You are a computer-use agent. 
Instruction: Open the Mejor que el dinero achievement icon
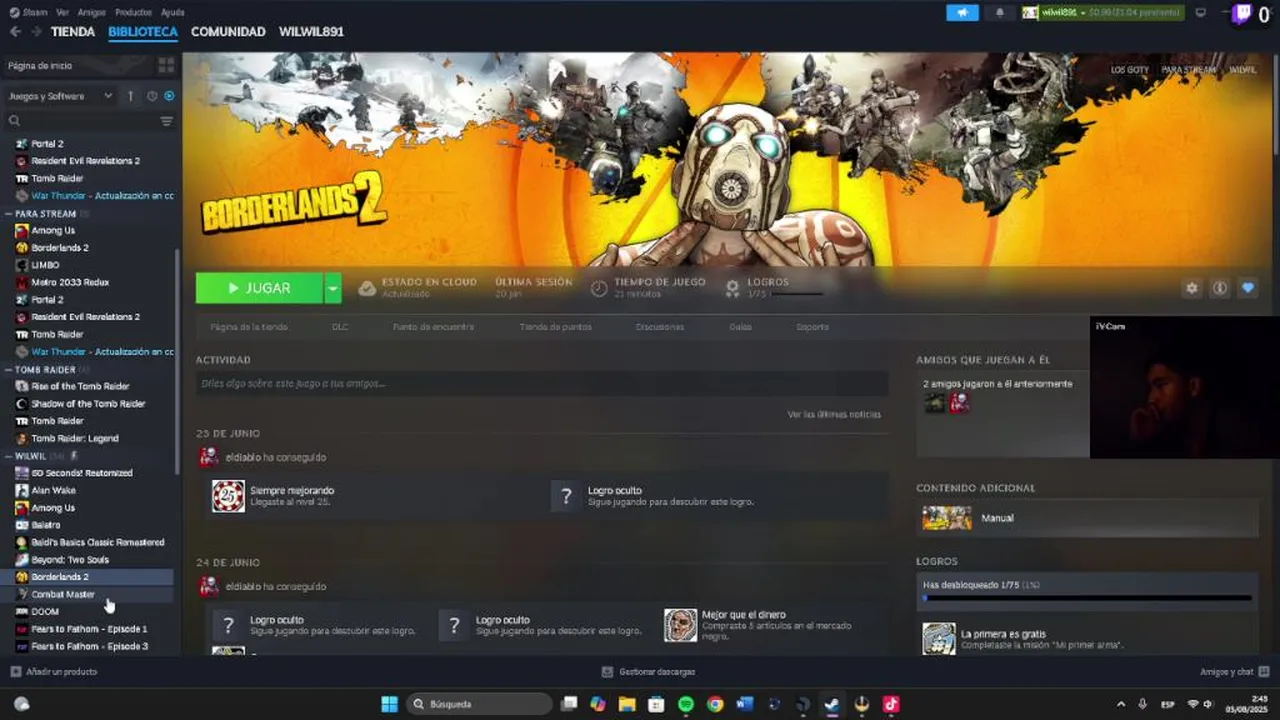pos(680,625)
